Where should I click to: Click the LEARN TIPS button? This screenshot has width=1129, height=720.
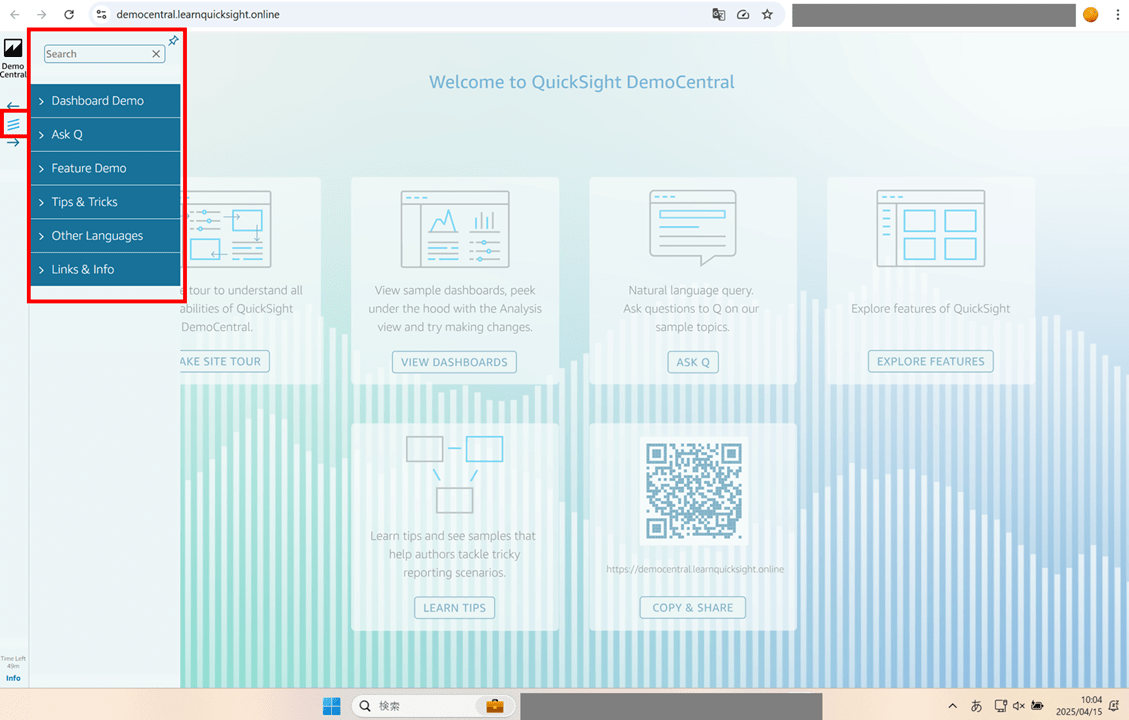(454, 608)
